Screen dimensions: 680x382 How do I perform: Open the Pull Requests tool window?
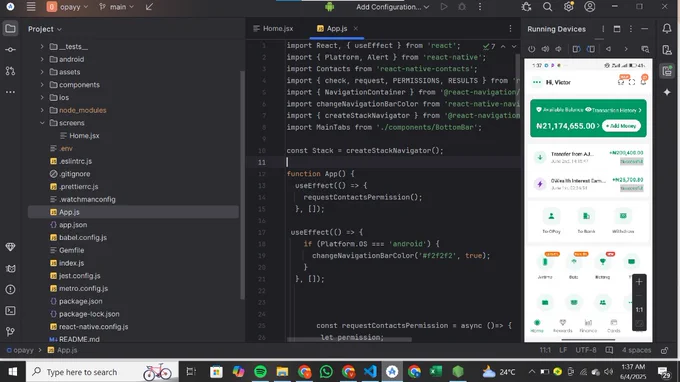[x=10, y=71]
